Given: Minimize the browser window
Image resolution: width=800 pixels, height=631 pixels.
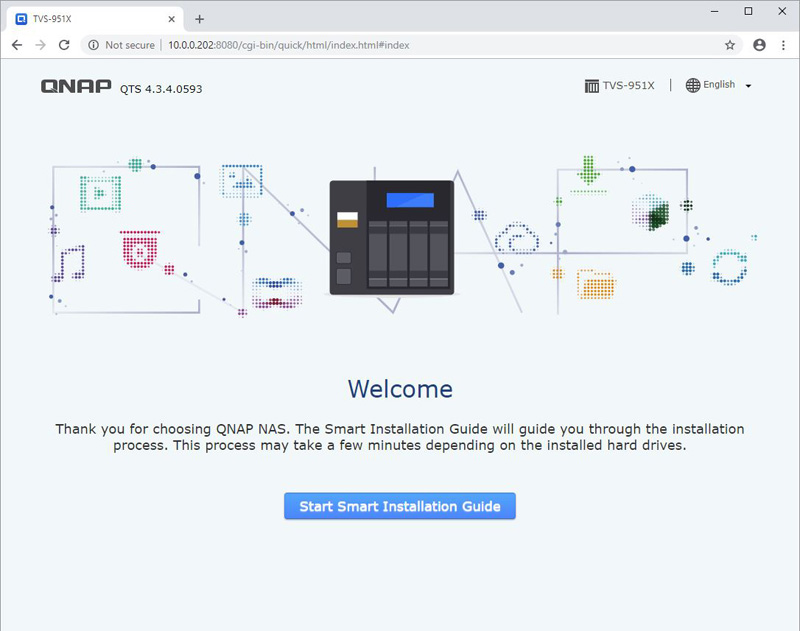Looking at the screenshot, I should (x=714, y=11).
